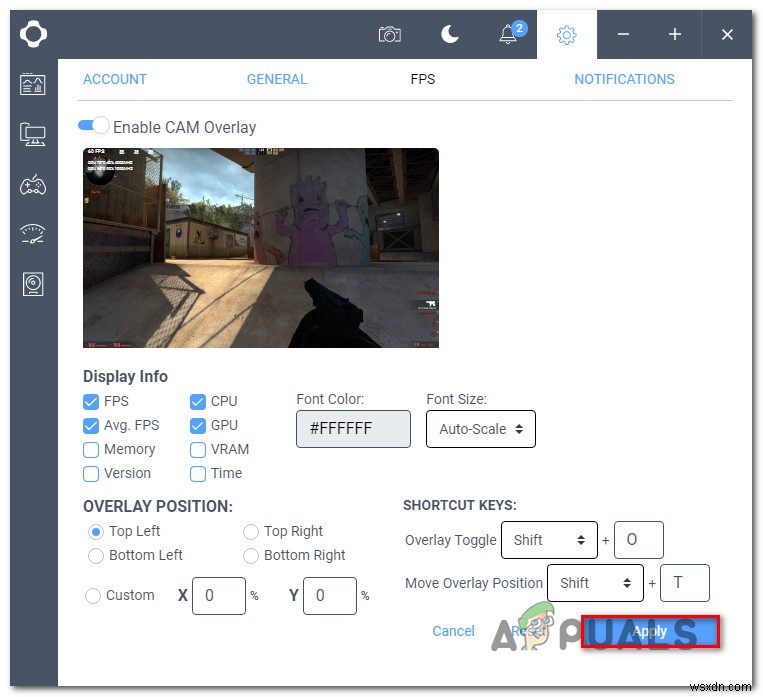Select Bottom Right overlay position
The image size is (763, 697).
point(251,555)
